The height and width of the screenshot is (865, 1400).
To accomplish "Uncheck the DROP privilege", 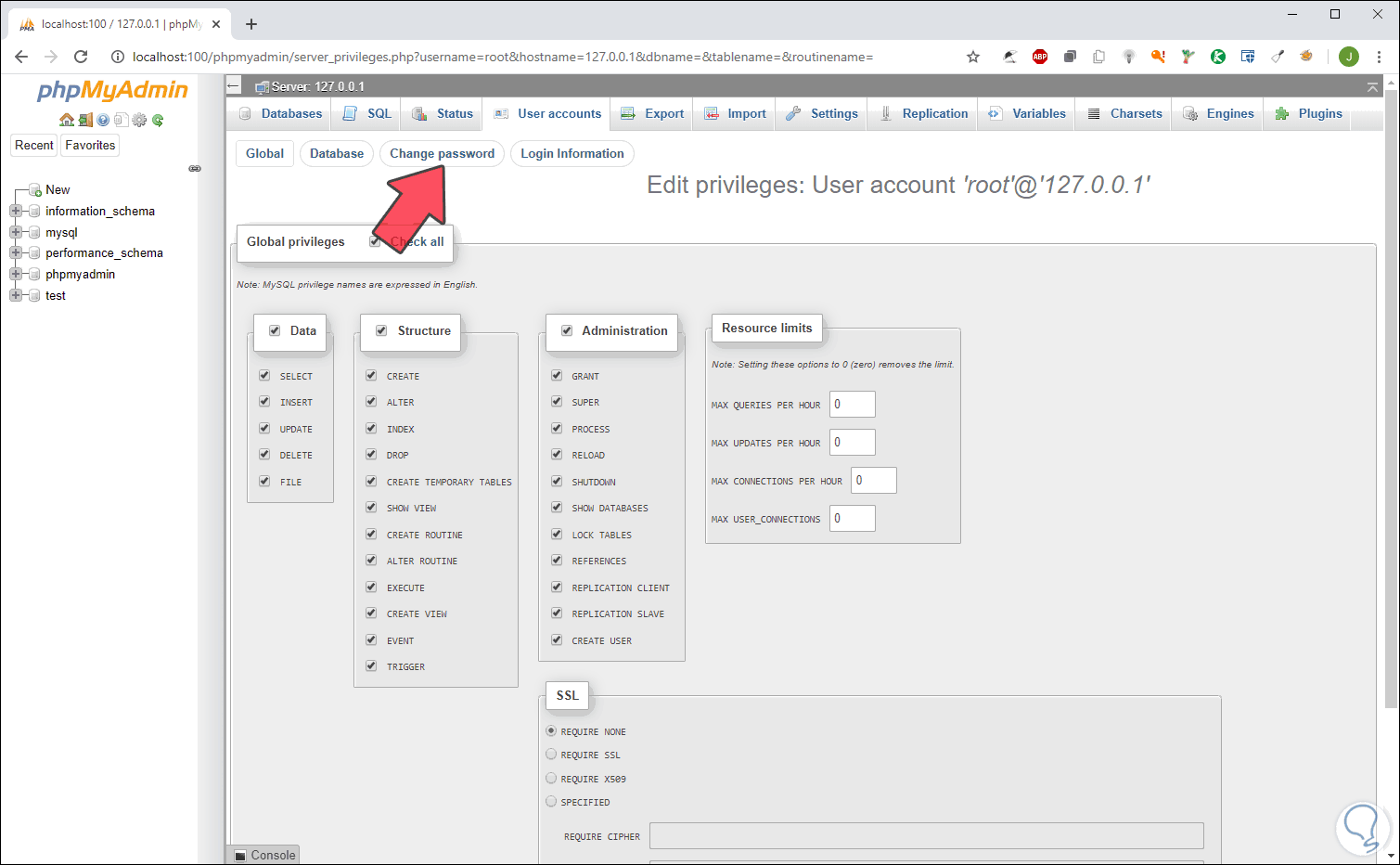I will pyautogui.click(x=371, y=455).
